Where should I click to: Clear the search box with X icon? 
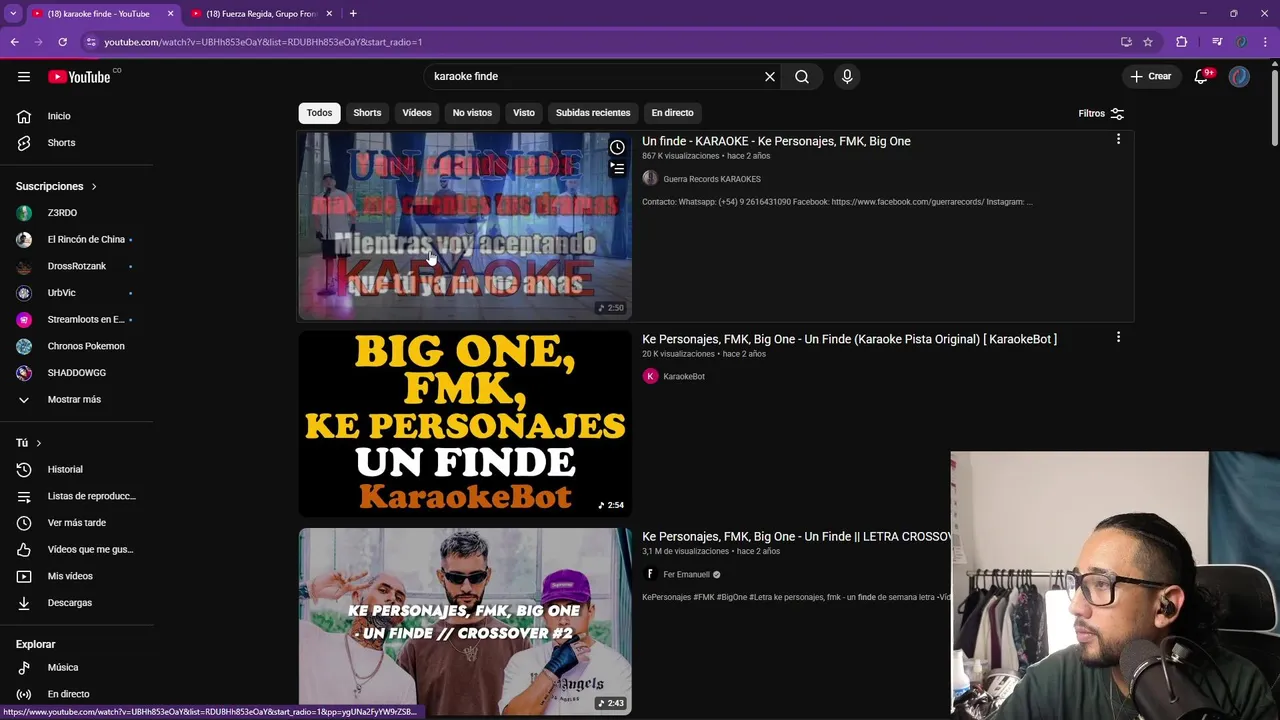pyautogui.click(x=770, y=77)
